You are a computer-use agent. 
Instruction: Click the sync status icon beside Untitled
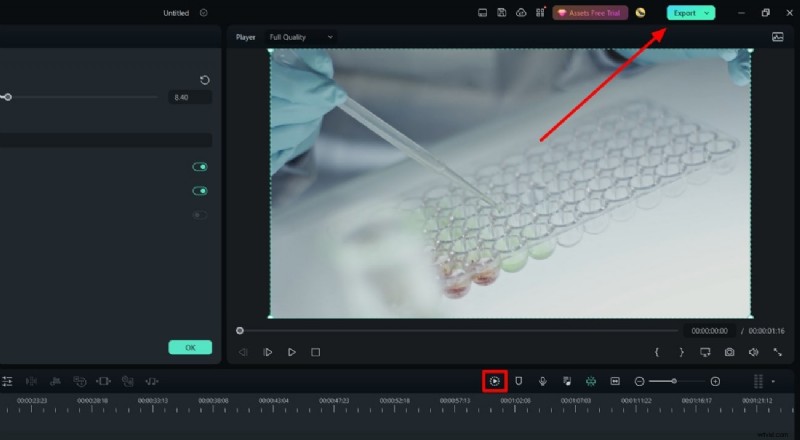point(204,13)
